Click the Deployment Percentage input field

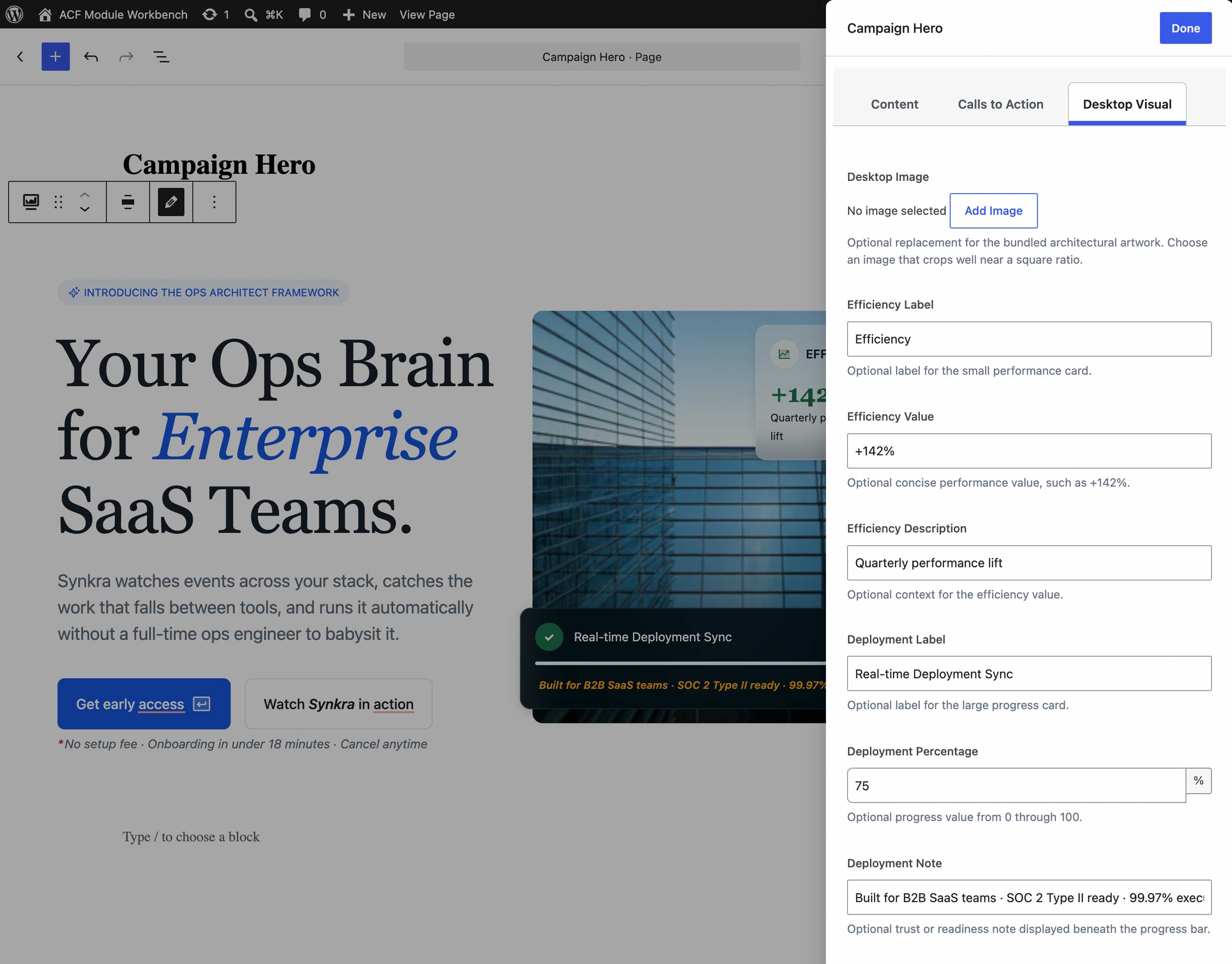coord(1015,785)
